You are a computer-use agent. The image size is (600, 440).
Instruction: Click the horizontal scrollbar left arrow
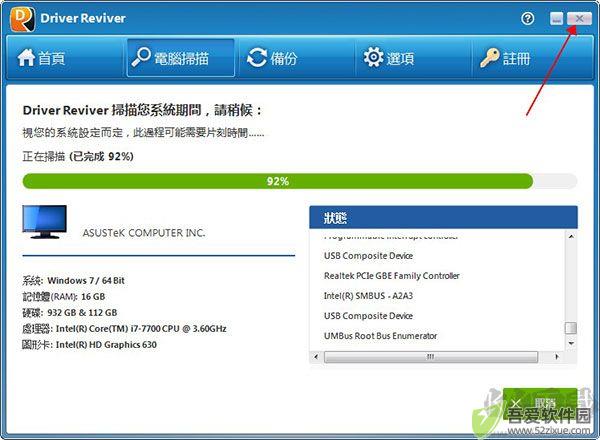pyautogui.click(x=316, y=357)
